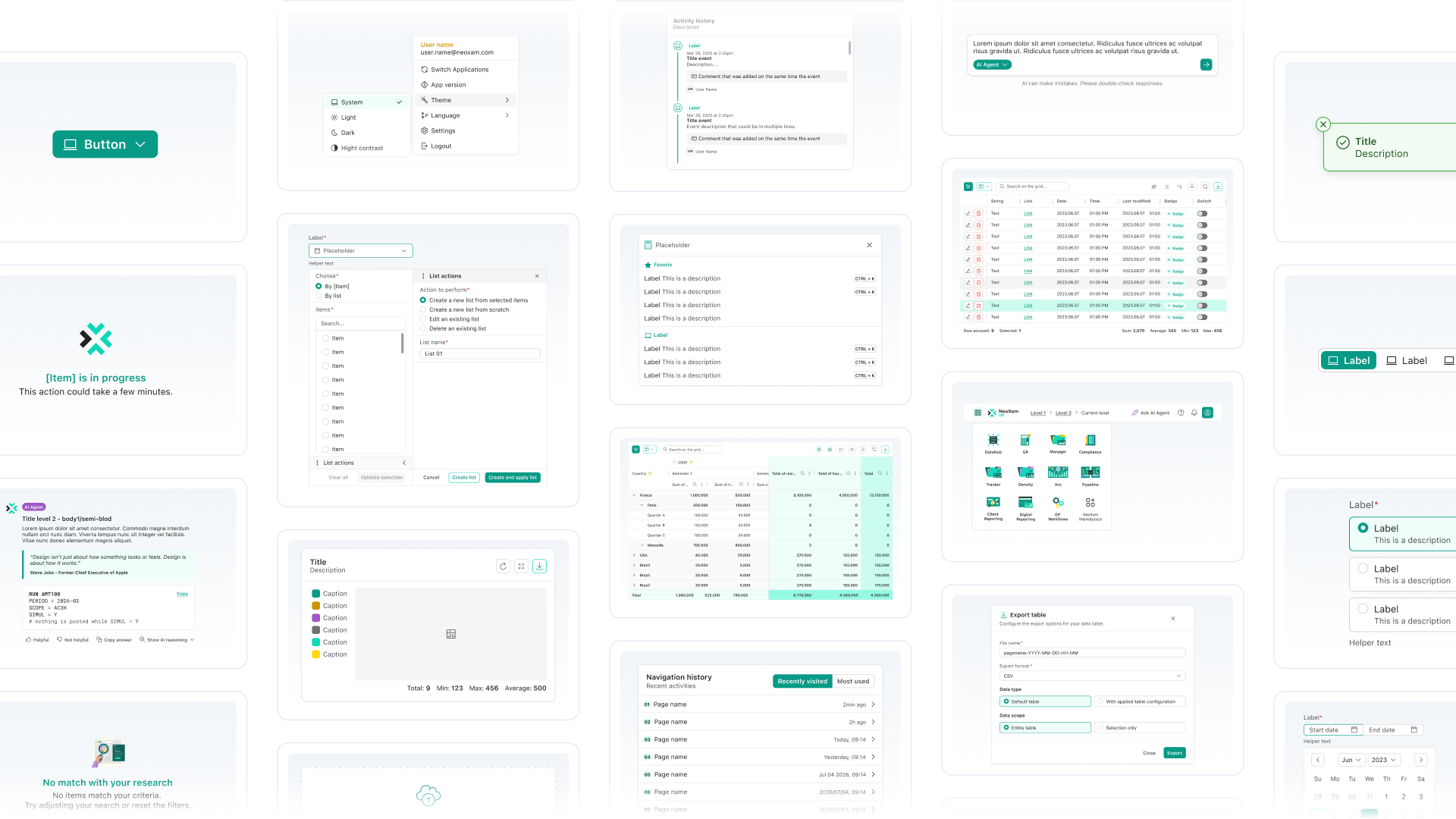Open the Placeholder dropdown under Label
Viewport: 1456px width, 819px height.
(361, 251)
